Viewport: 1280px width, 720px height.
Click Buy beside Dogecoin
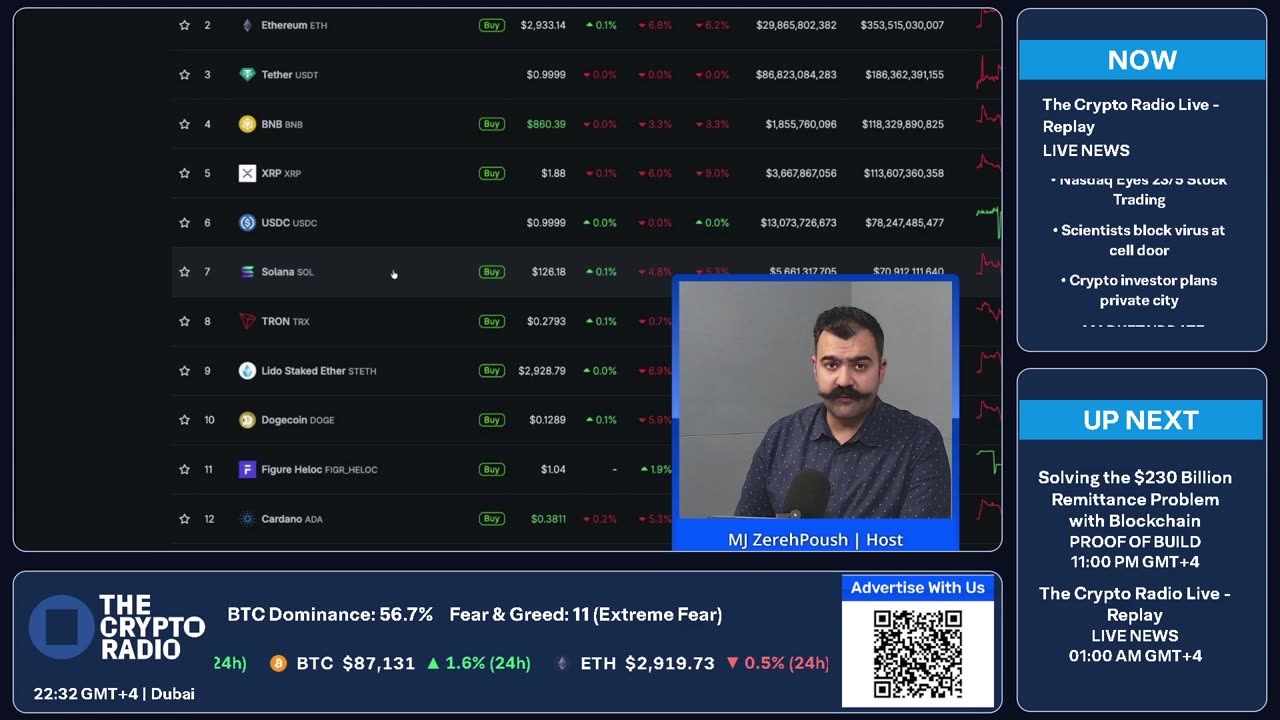491,420
